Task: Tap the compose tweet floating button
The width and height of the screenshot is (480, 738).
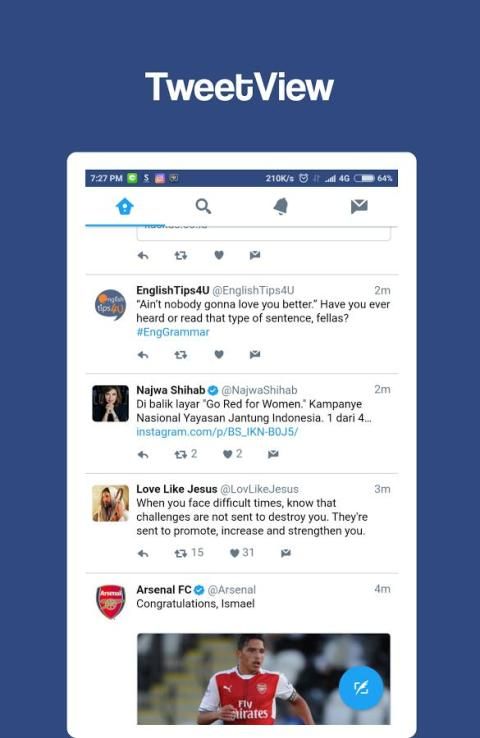Action: point(361,688)
